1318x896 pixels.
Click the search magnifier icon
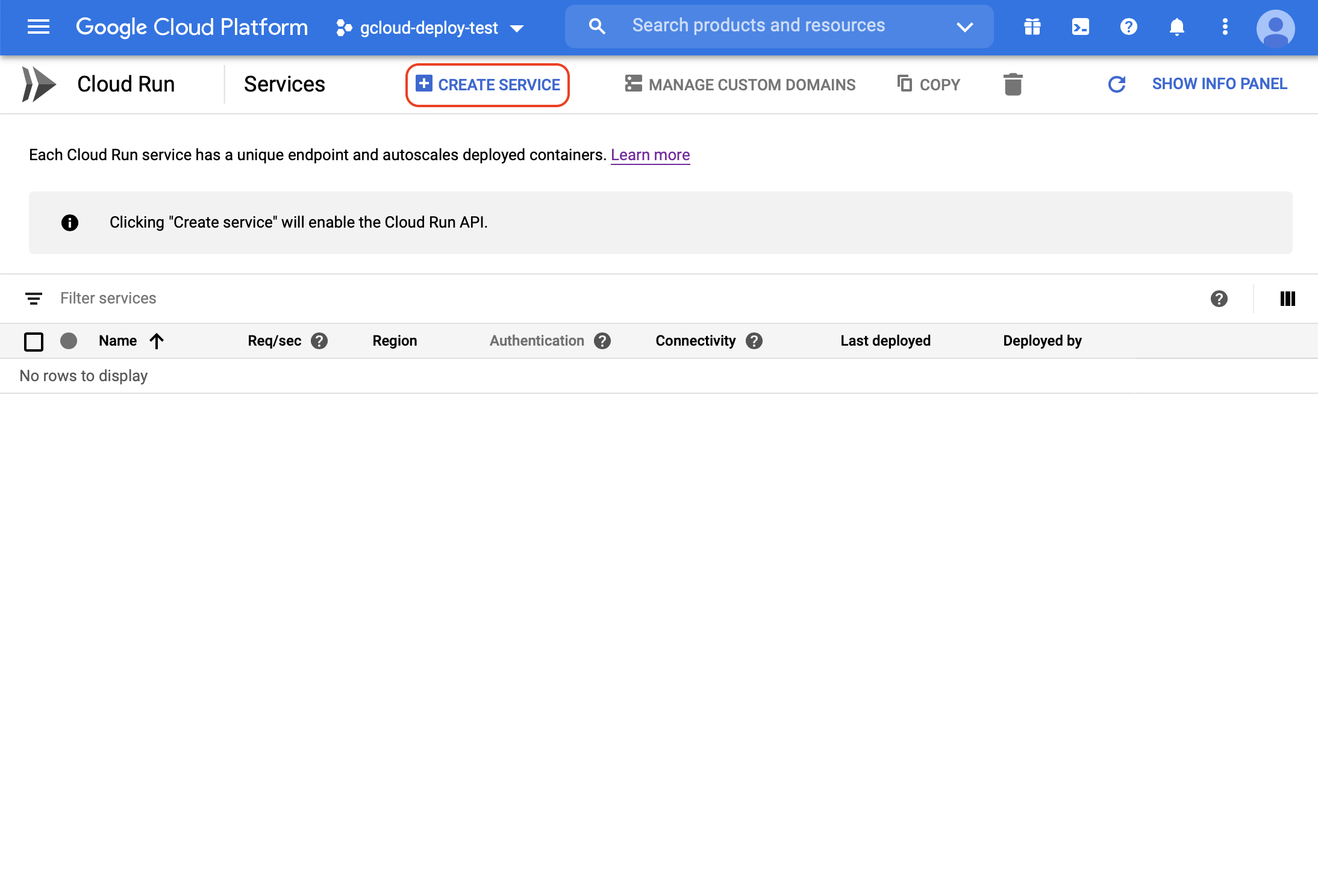click(x=596, y=26)
